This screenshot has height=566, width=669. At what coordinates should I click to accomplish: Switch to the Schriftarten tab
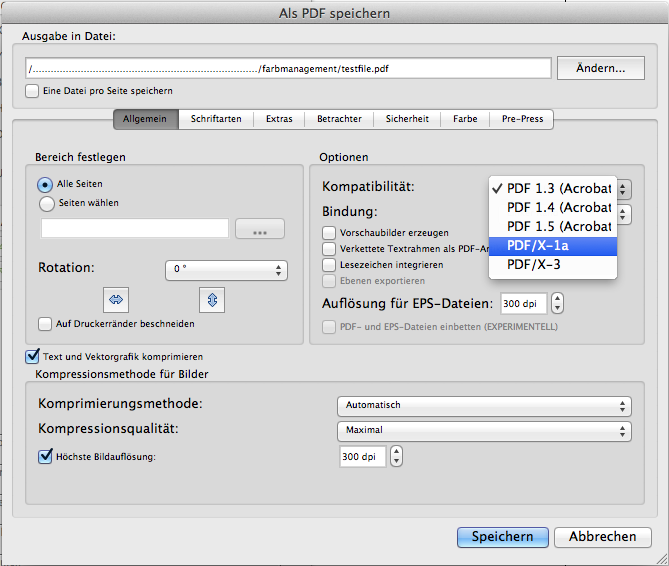pyautogui.click(x=215, y=119)
